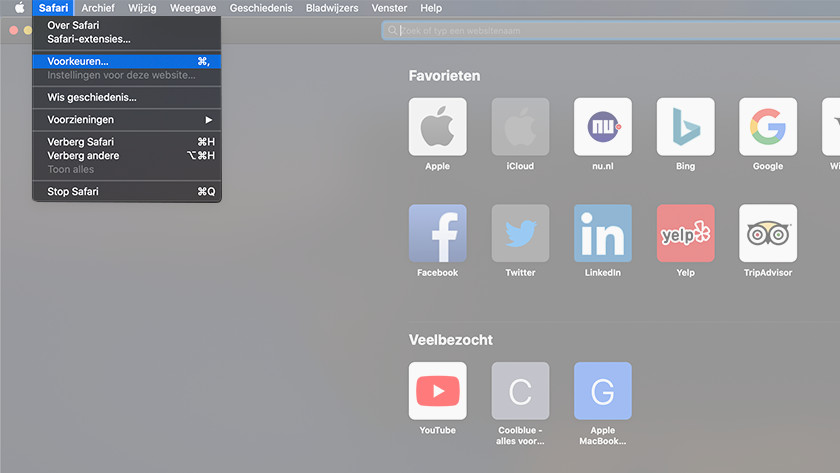840x473 pixels.
Task: Click the Favorieten heading
Action: (444, 76)
